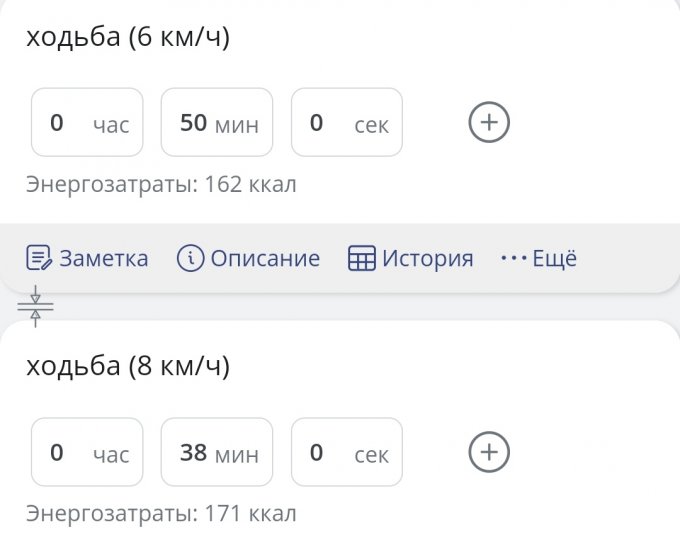Click the ходьба (8 км/ч) title
680x542 pixels.
pos(128,366)
